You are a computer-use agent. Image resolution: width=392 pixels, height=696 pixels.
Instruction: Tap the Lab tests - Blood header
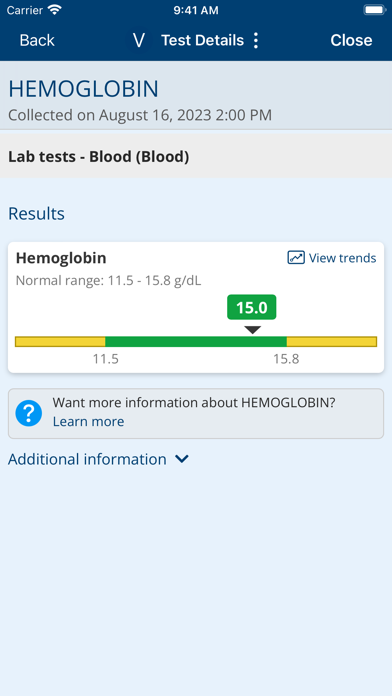(x=99, y=157)
